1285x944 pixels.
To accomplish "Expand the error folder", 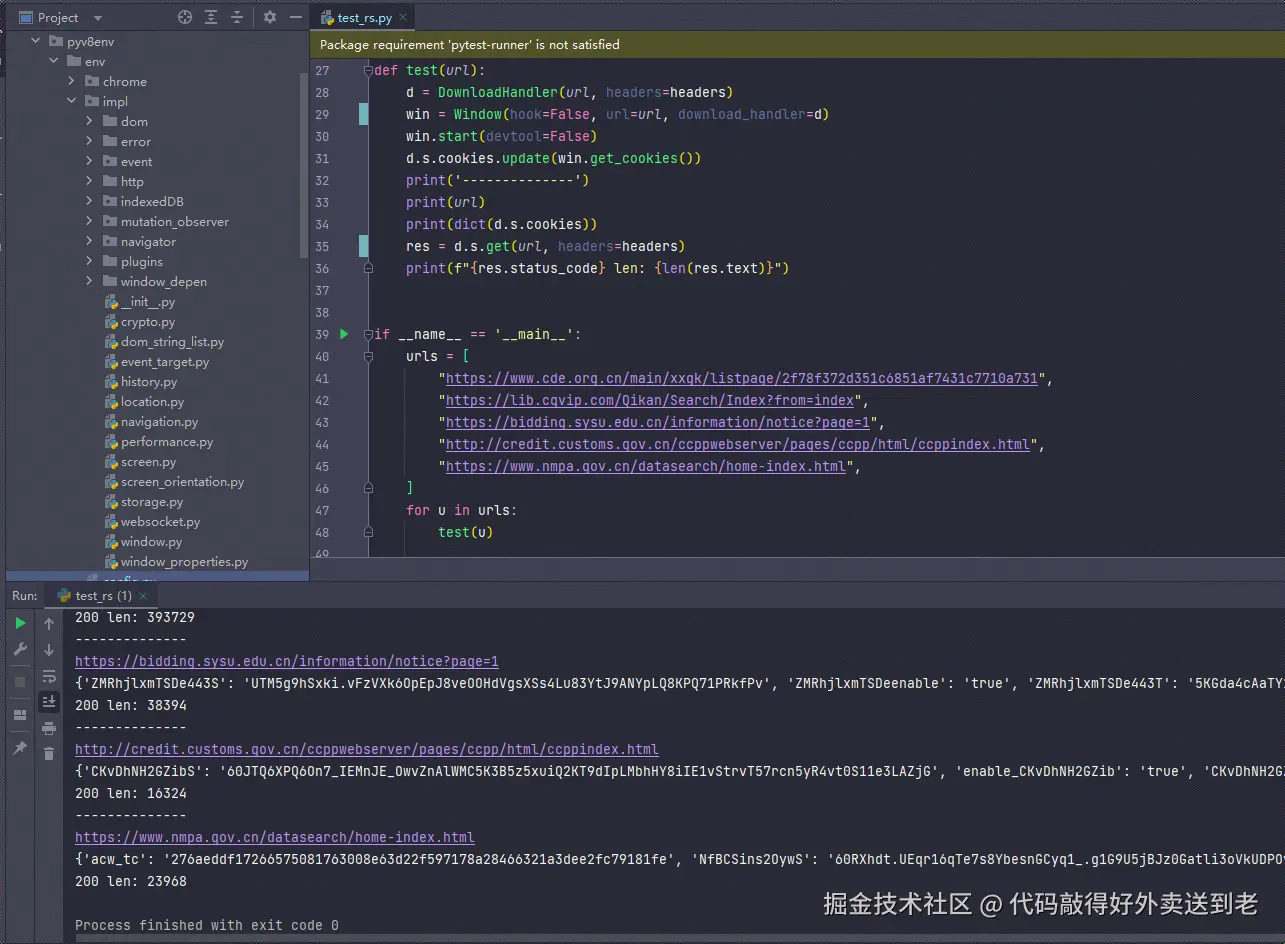I will (90, 141).
